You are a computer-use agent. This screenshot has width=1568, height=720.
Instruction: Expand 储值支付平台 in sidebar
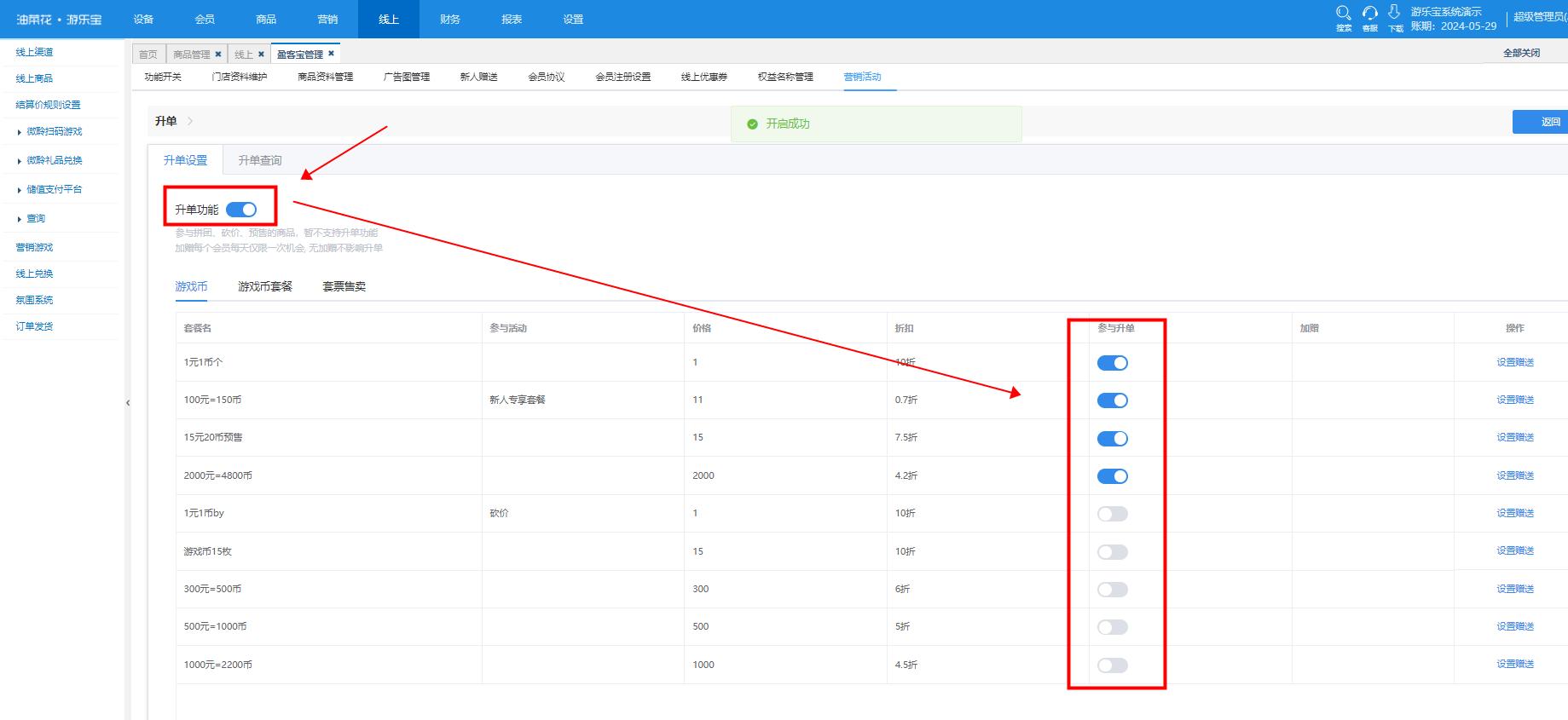(x=54, y=189)
